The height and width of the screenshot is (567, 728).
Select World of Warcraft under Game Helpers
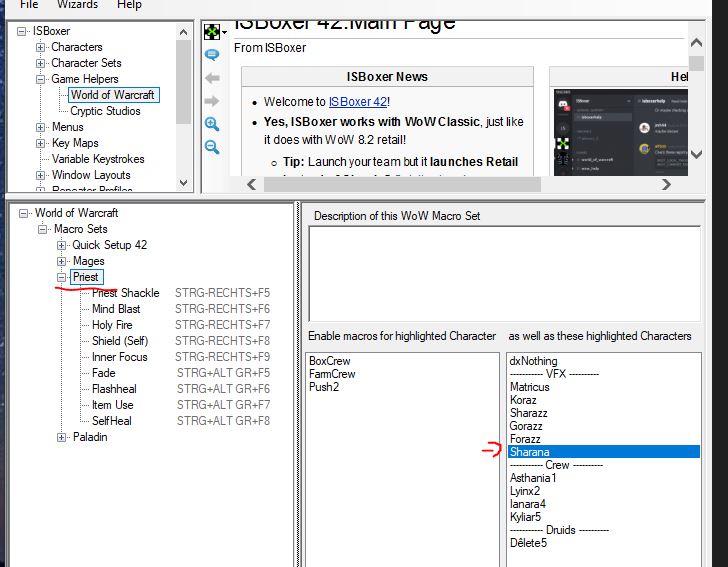(112, 95)
